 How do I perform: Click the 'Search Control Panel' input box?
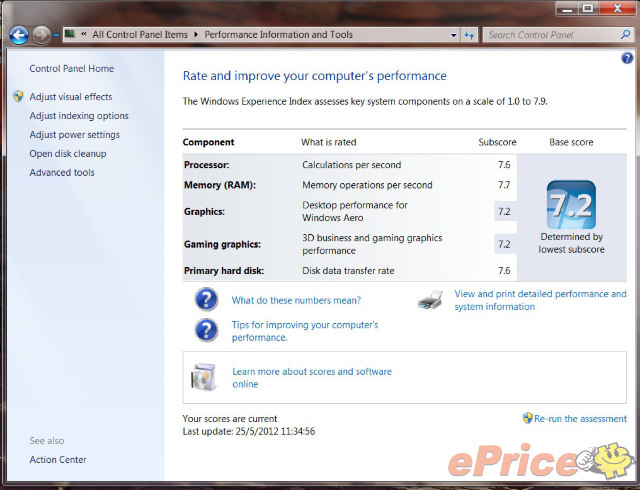[550, 35]
